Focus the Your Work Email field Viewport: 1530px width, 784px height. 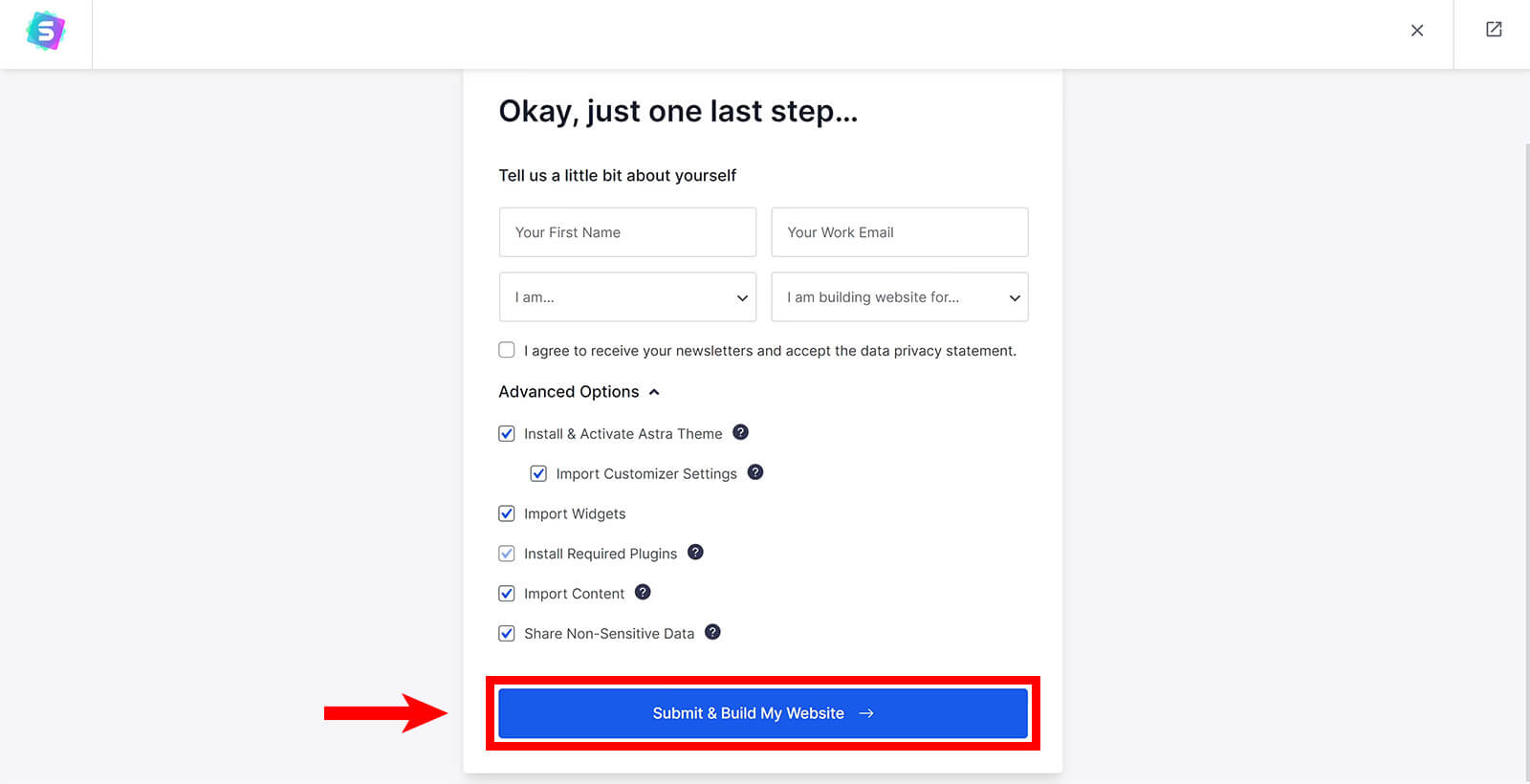pos(900,232)
